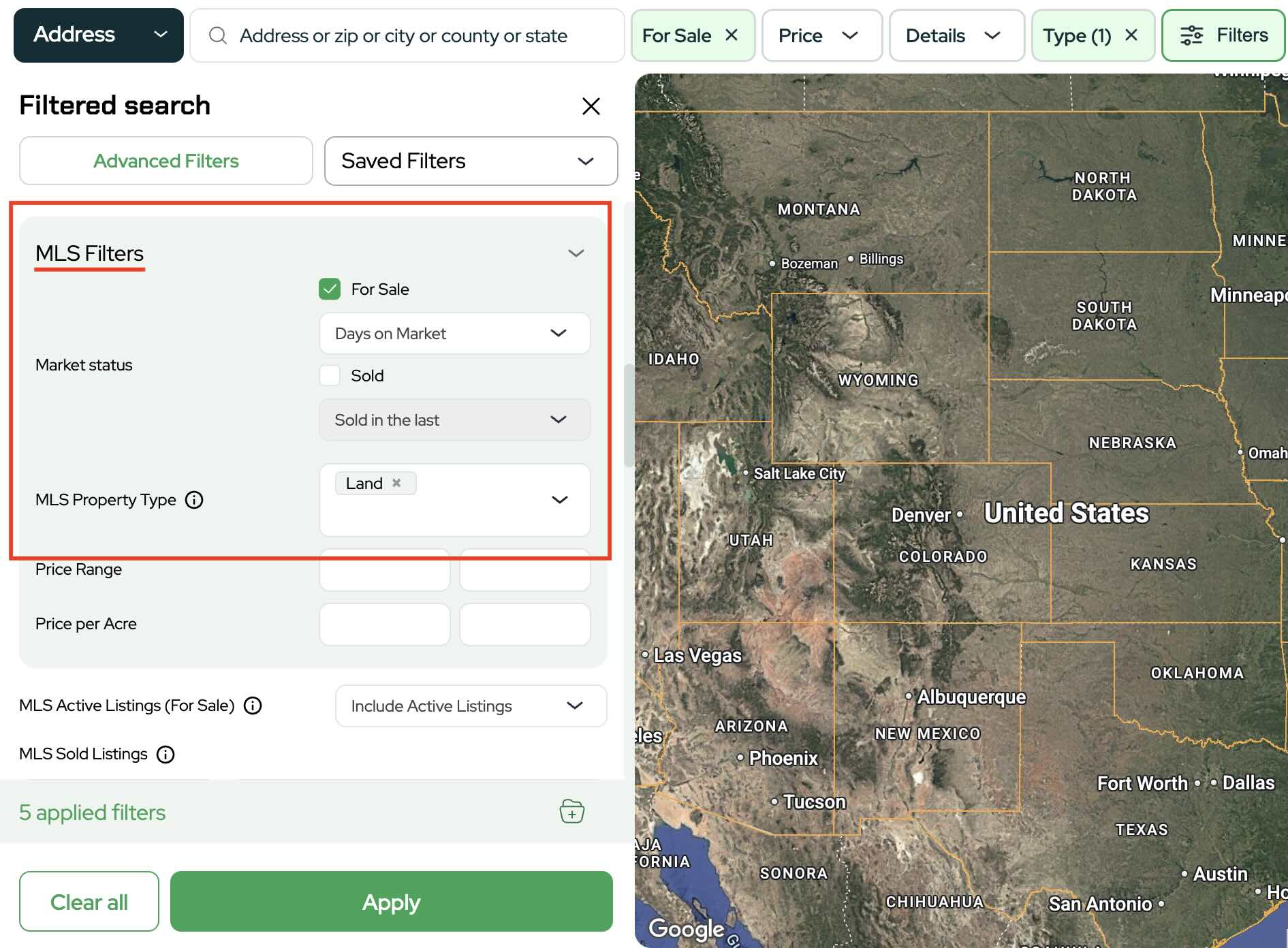
Task: Clear the Type (1) filter chip
Action: [x=1131, y=35]
